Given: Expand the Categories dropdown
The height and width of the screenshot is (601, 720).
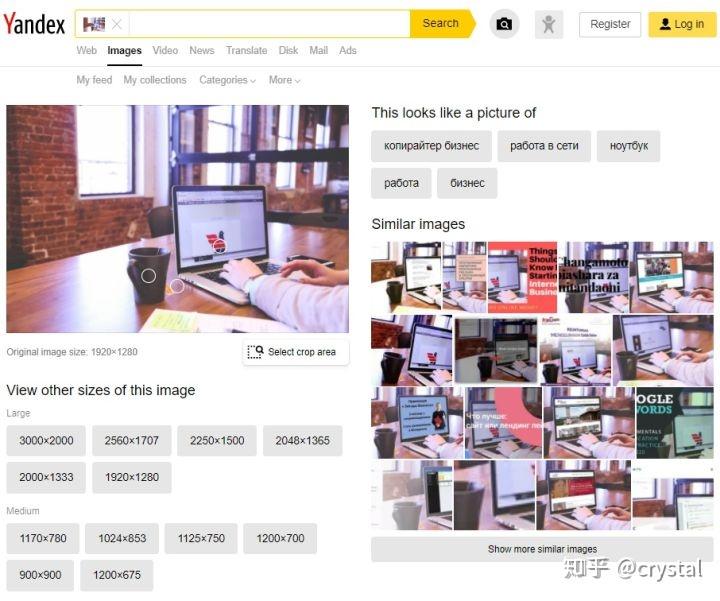Looking at the screenshot, I should tap(227, 80).
